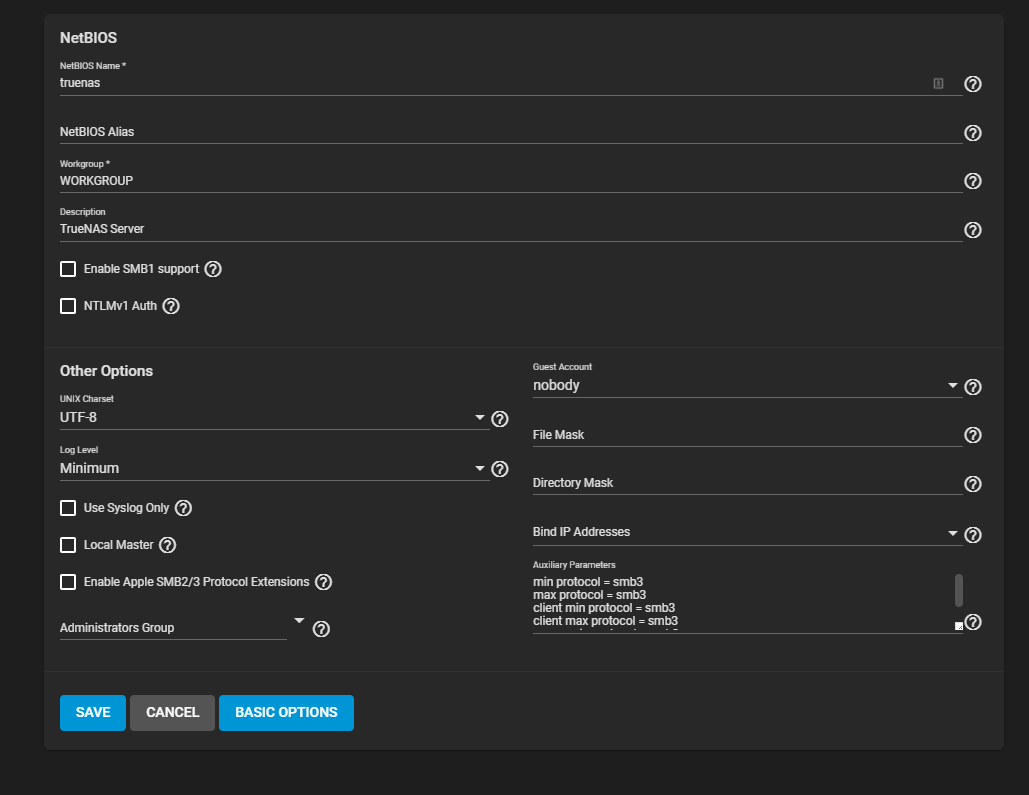
Task: Show help for NetBIOS Alias
Action: (973, 133)
